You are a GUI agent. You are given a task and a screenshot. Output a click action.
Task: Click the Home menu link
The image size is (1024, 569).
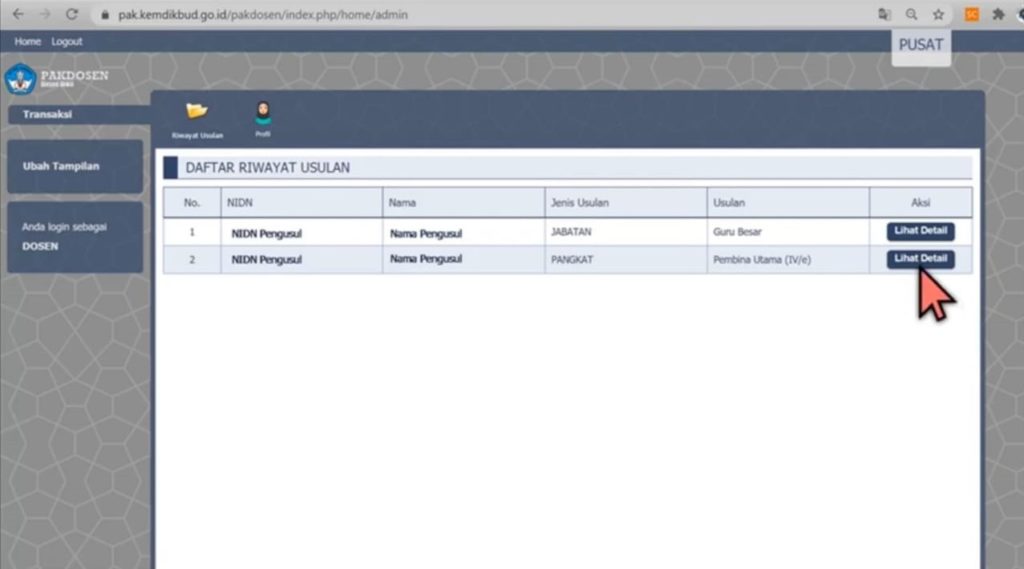click(x=27, y=41)
